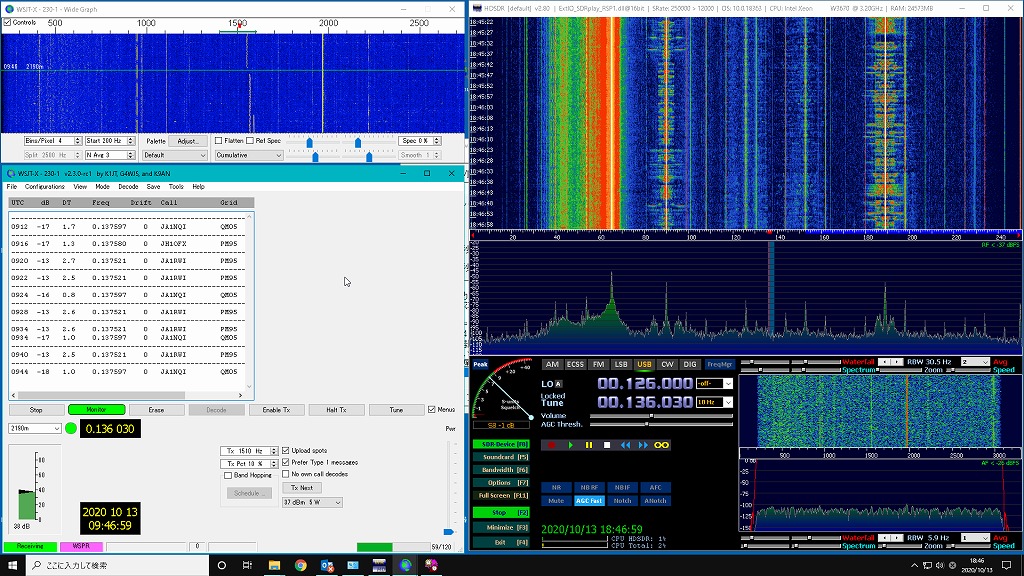Enable the Band Hopping checkbox
Screen dimensions: 1024x576
(x=228, y=475)
